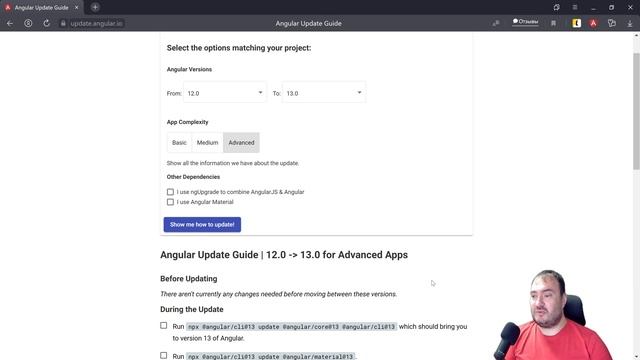640x360 pixels.
Task: Open a new browser tab
Action: point(95,7)
